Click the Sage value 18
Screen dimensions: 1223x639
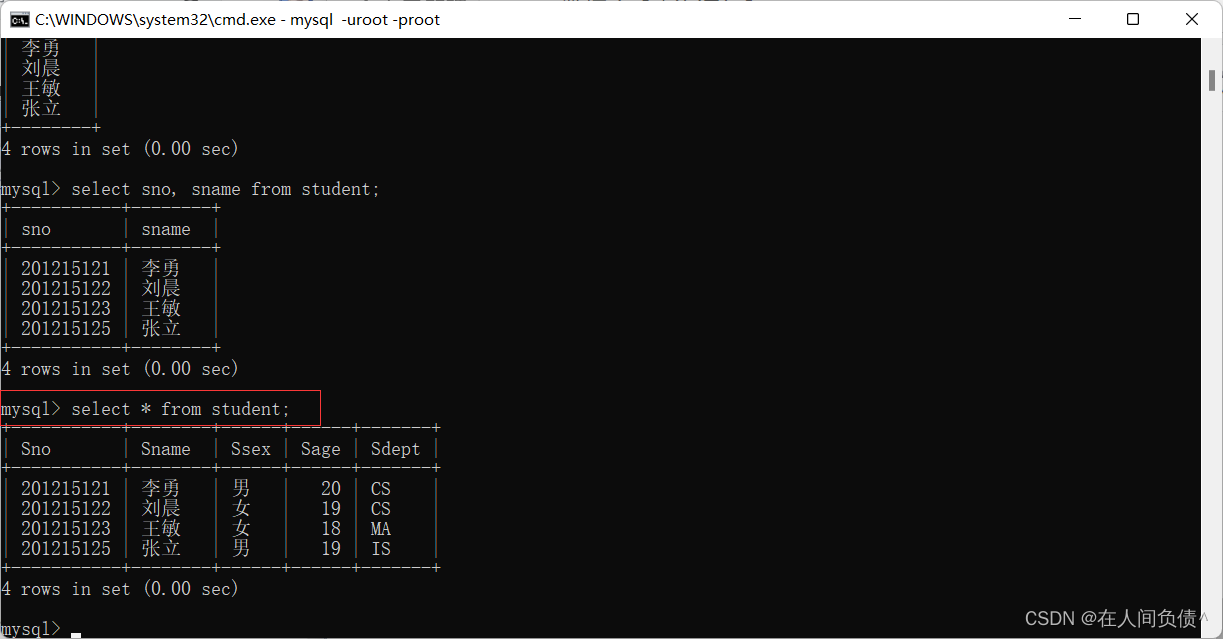pyautogui.click(x=331, y=529)
